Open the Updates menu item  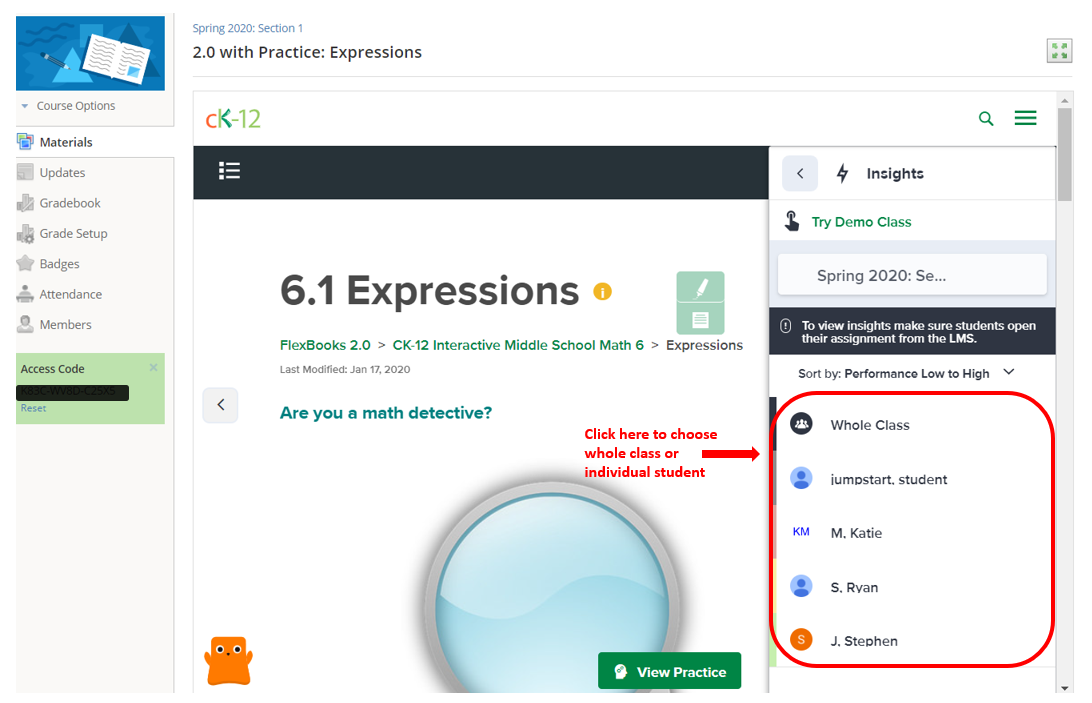click(62, 173)
